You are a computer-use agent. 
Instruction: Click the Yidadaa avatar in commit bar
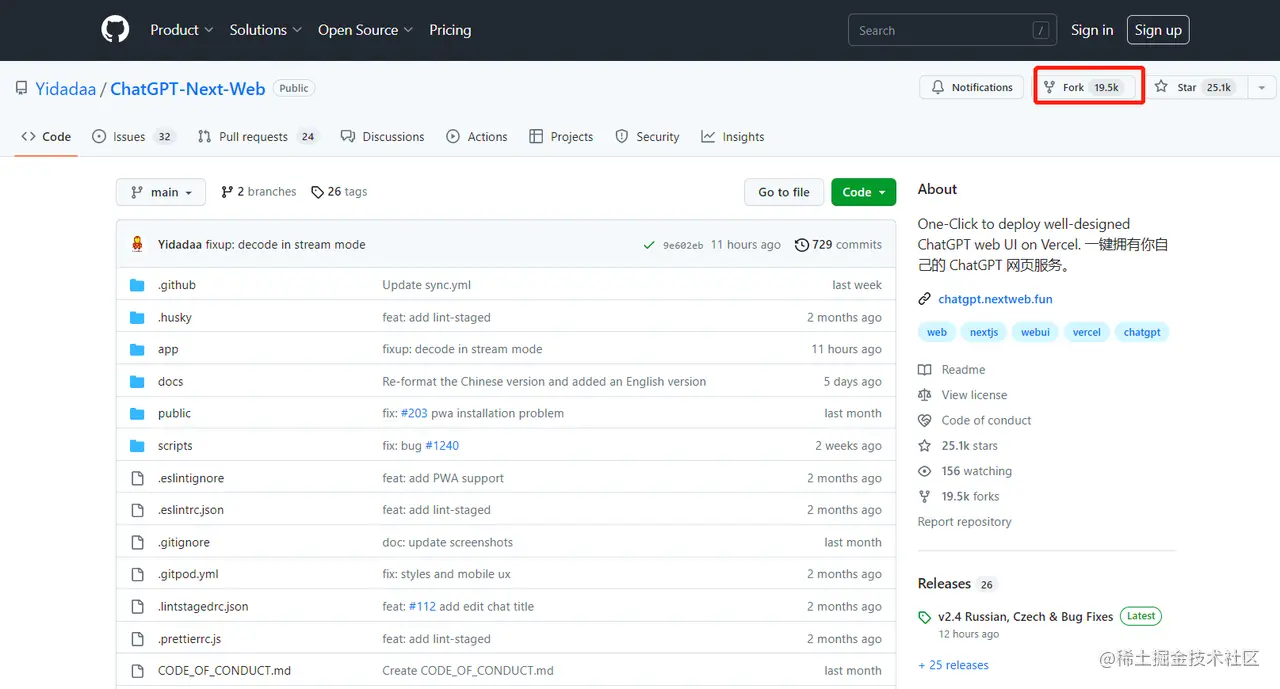click(138, 244)
